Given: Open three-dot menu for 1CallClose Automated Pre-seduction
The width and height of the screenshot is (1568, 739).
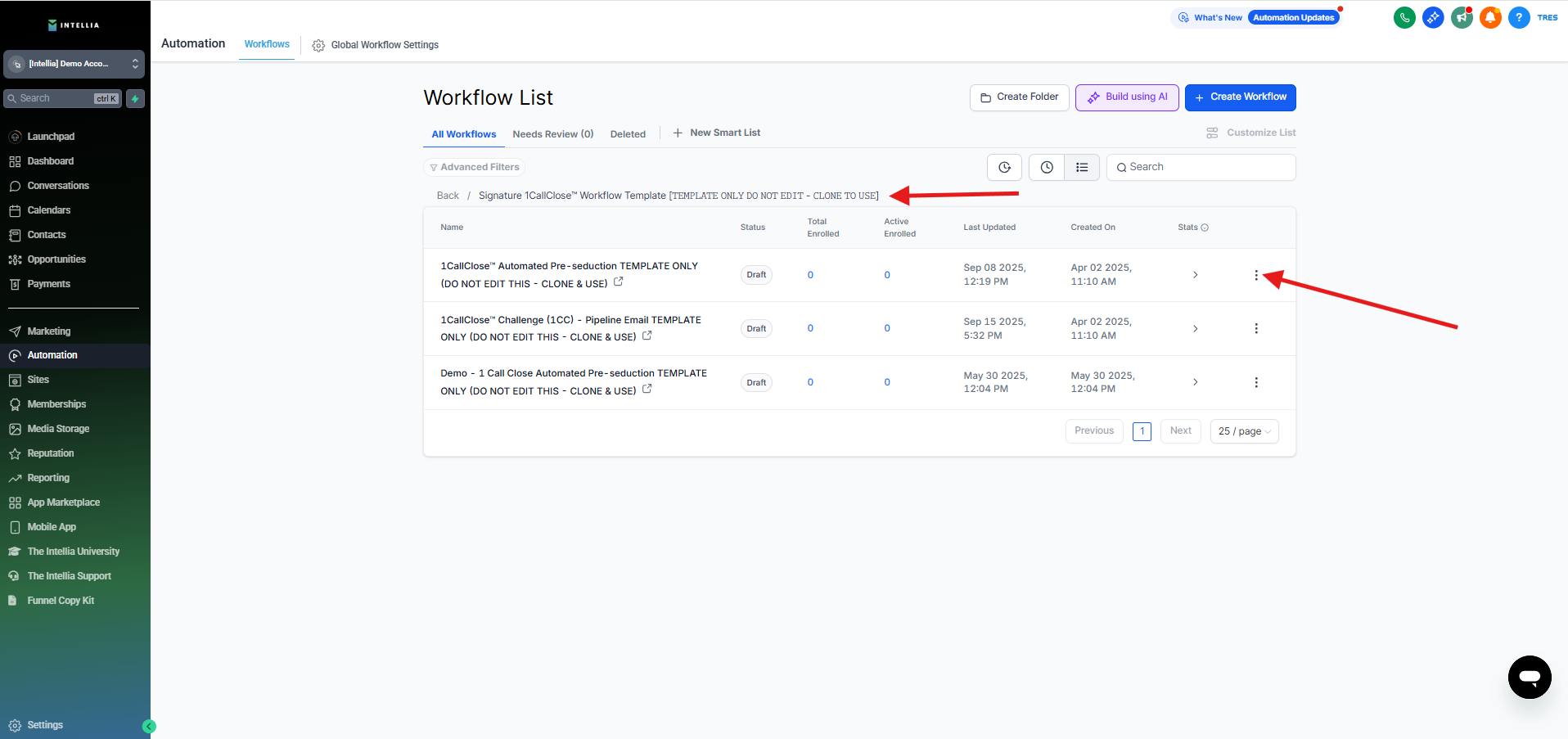Looking at the screenshot, I should [1256, 275].
